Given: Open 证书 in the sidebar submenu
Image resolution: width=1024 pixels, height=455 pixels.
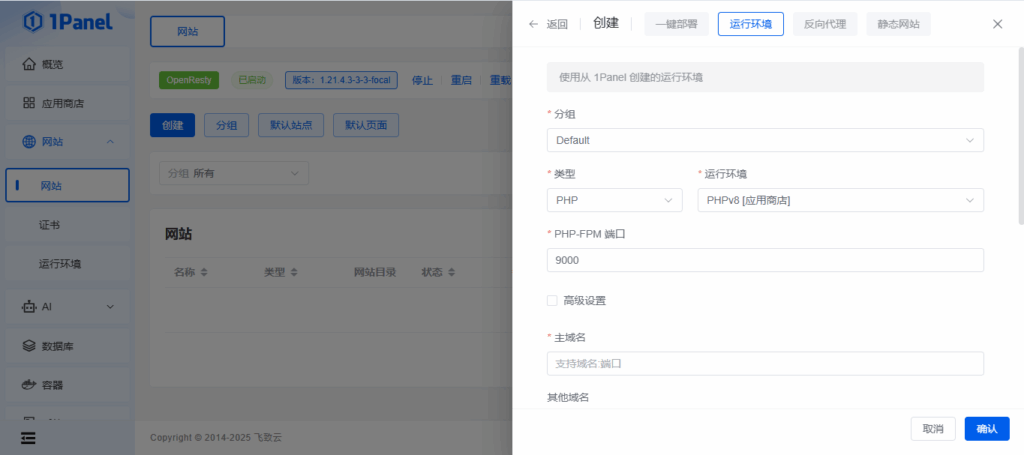Looking at the screenshot, I should 50,225.
